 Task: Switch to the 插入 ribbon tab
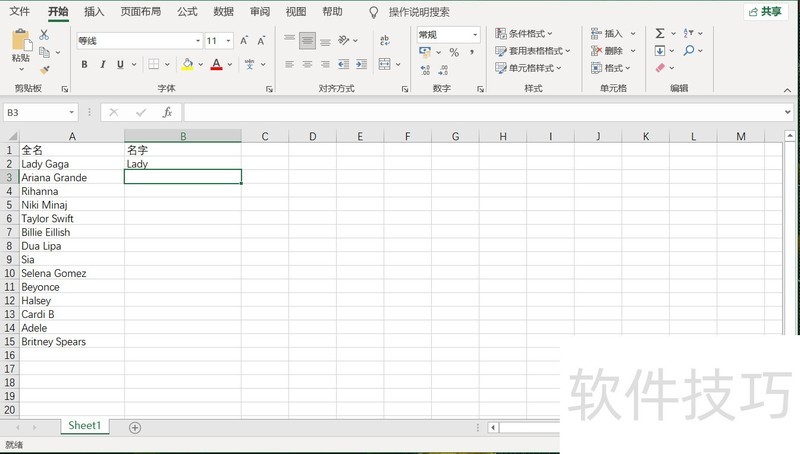click(94, 12)
